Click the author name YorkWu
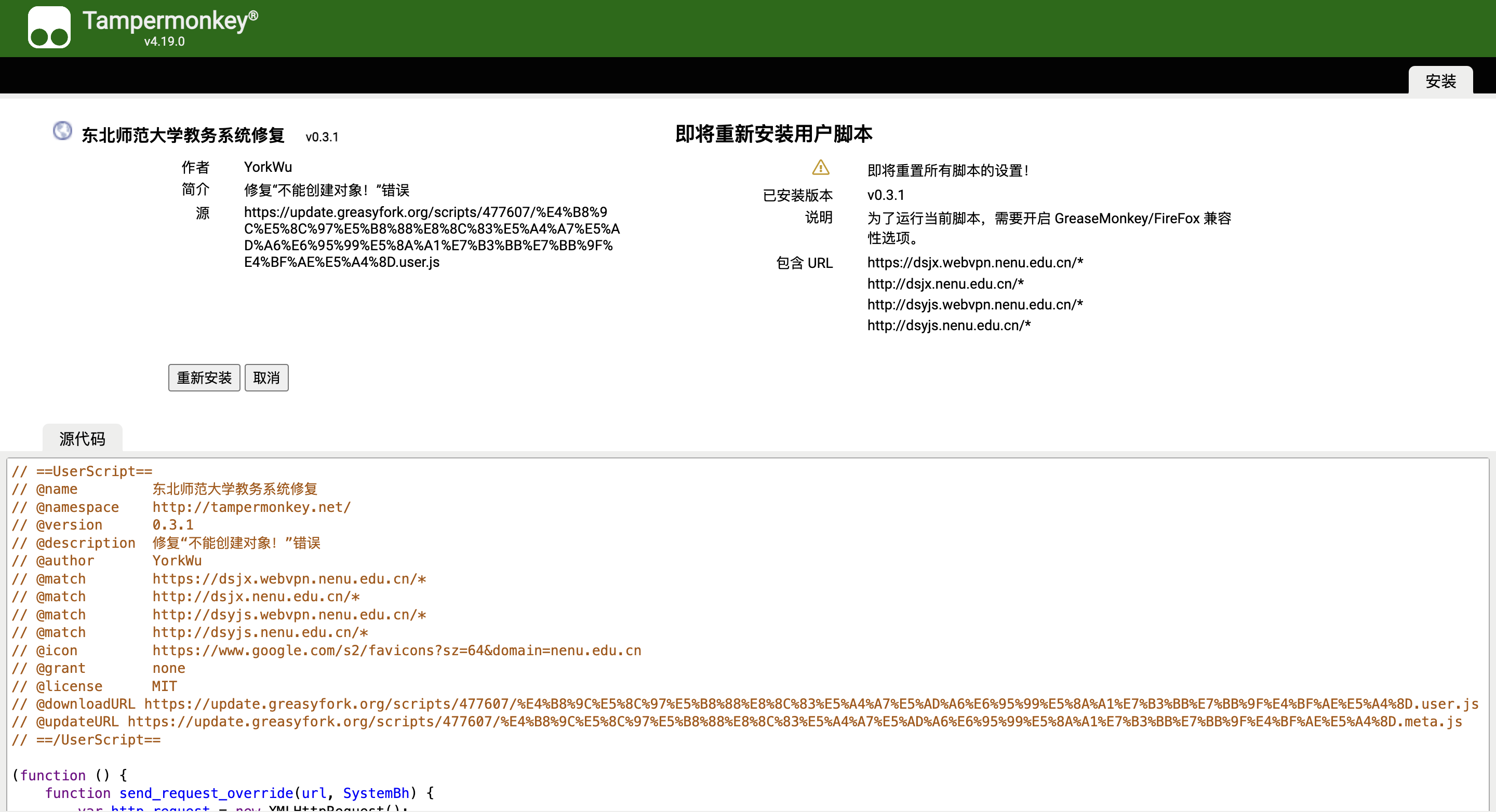Viewport: 1496px width, 812px height. (x=268, y=167)
